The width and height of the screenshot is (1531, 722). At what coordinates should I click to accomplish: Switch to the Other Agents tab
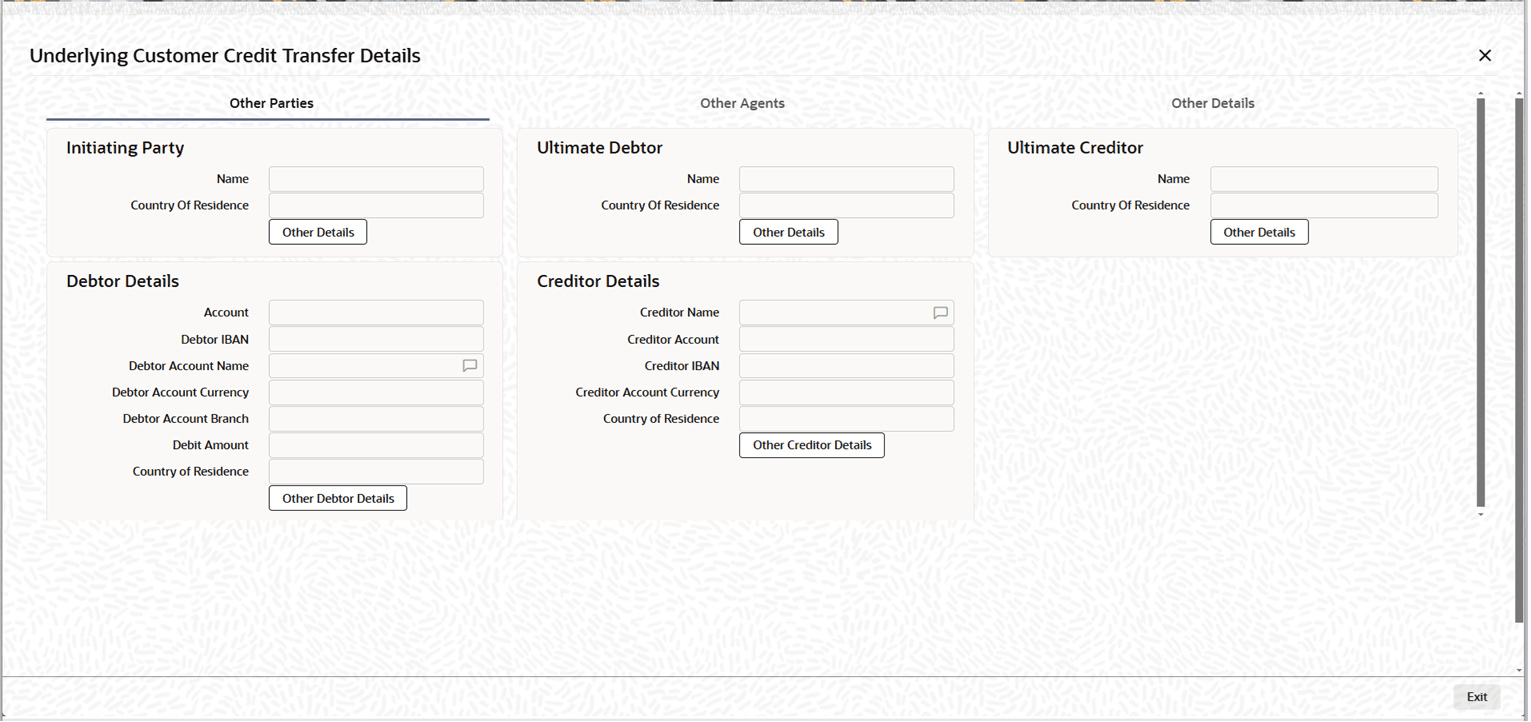click(x=742, y=103)
